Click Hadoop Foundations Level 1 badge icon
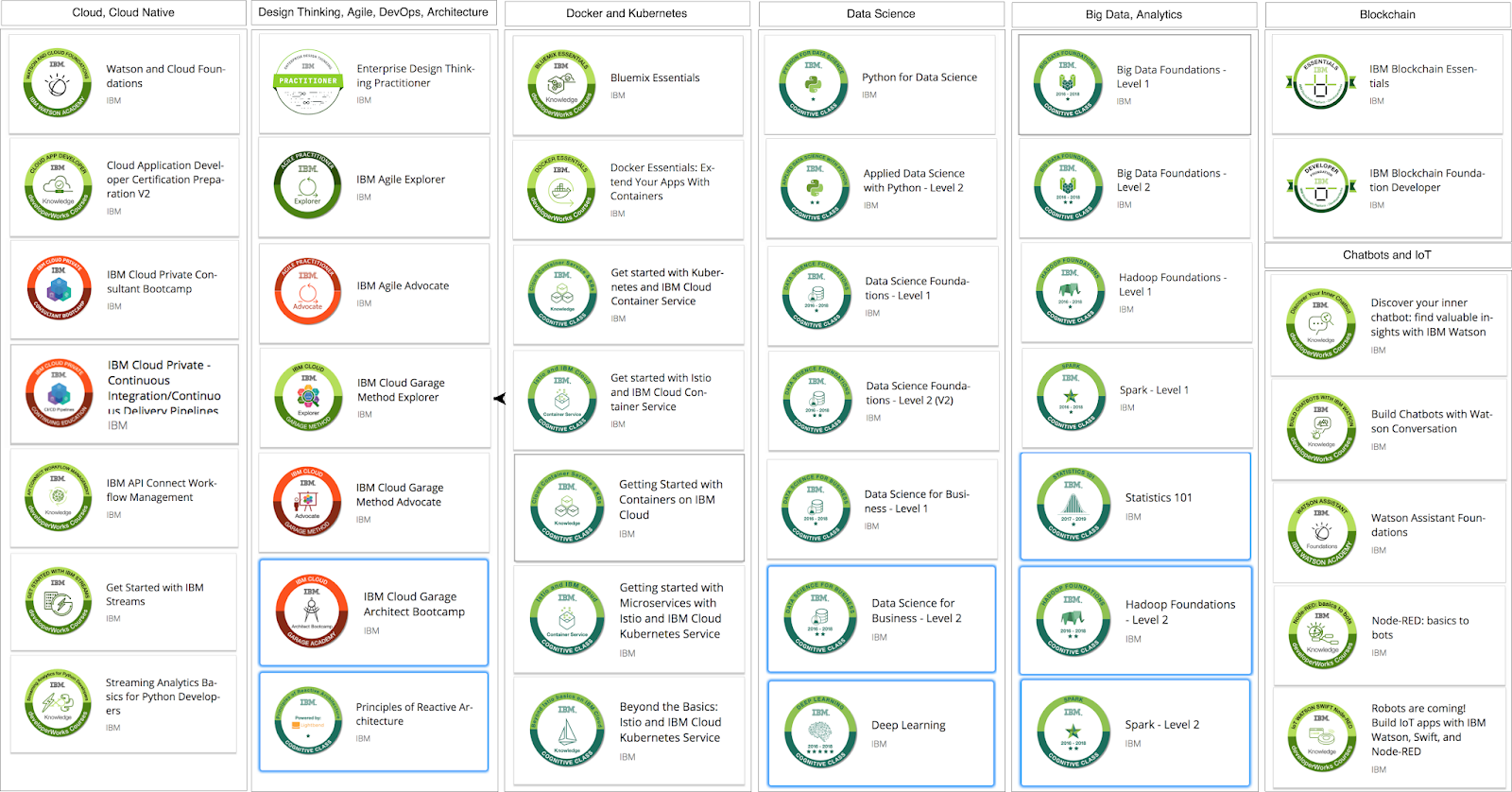The width and height of the screenshot is (1512, 792). 1070,292
